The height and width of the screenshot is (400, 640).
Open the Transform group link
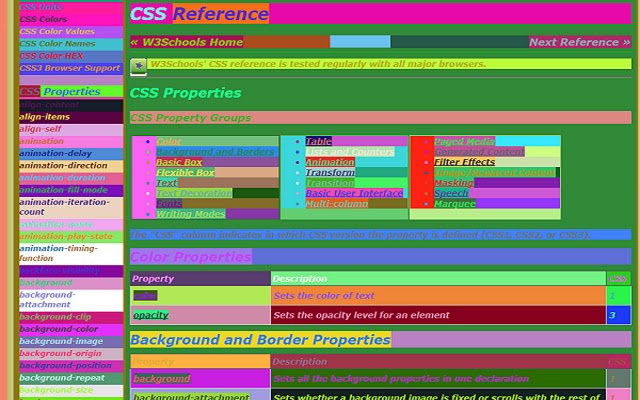(x=330, y=172)
